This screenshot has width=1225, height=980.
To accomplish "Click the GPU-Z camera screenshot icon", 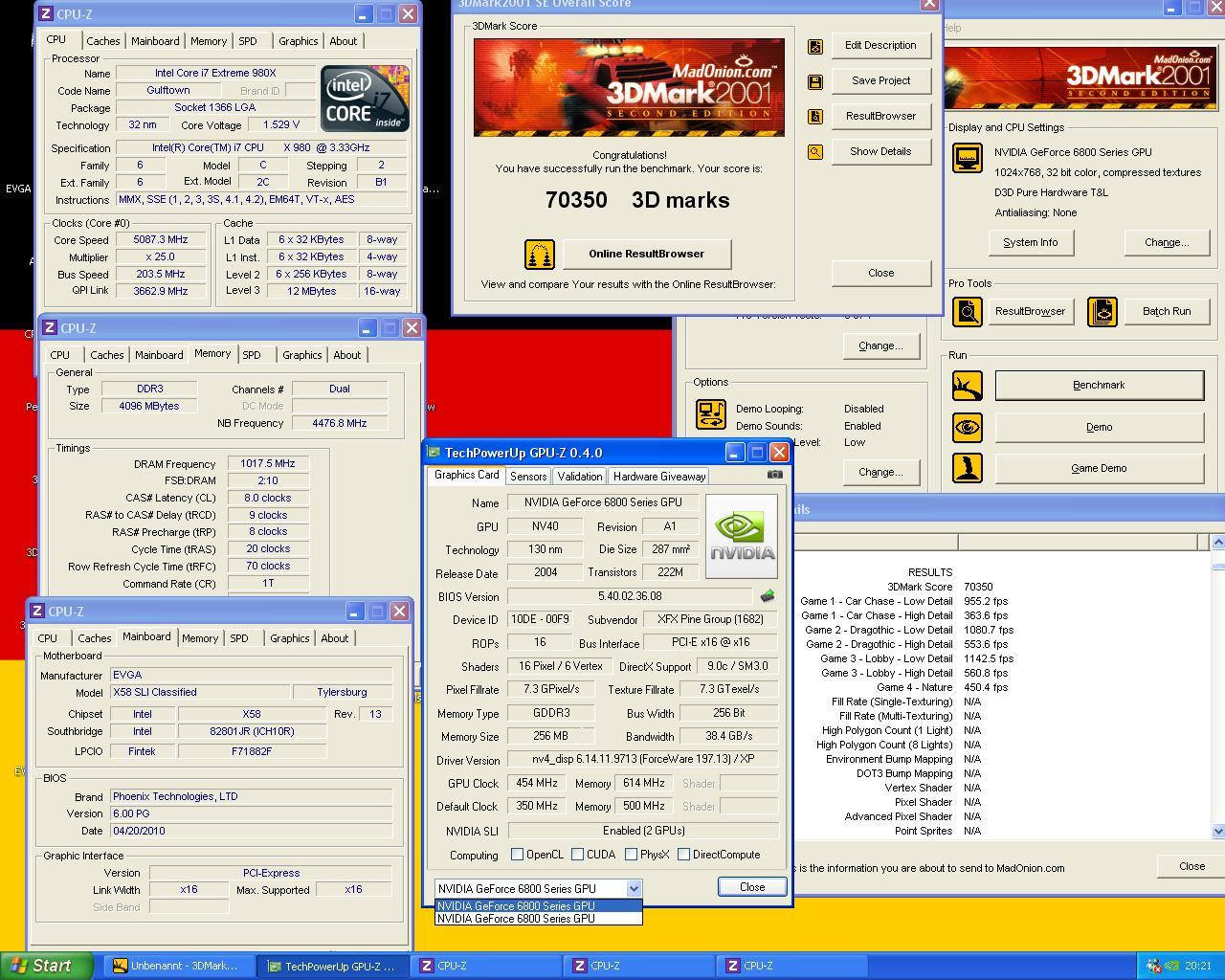I will pos(775,474).
